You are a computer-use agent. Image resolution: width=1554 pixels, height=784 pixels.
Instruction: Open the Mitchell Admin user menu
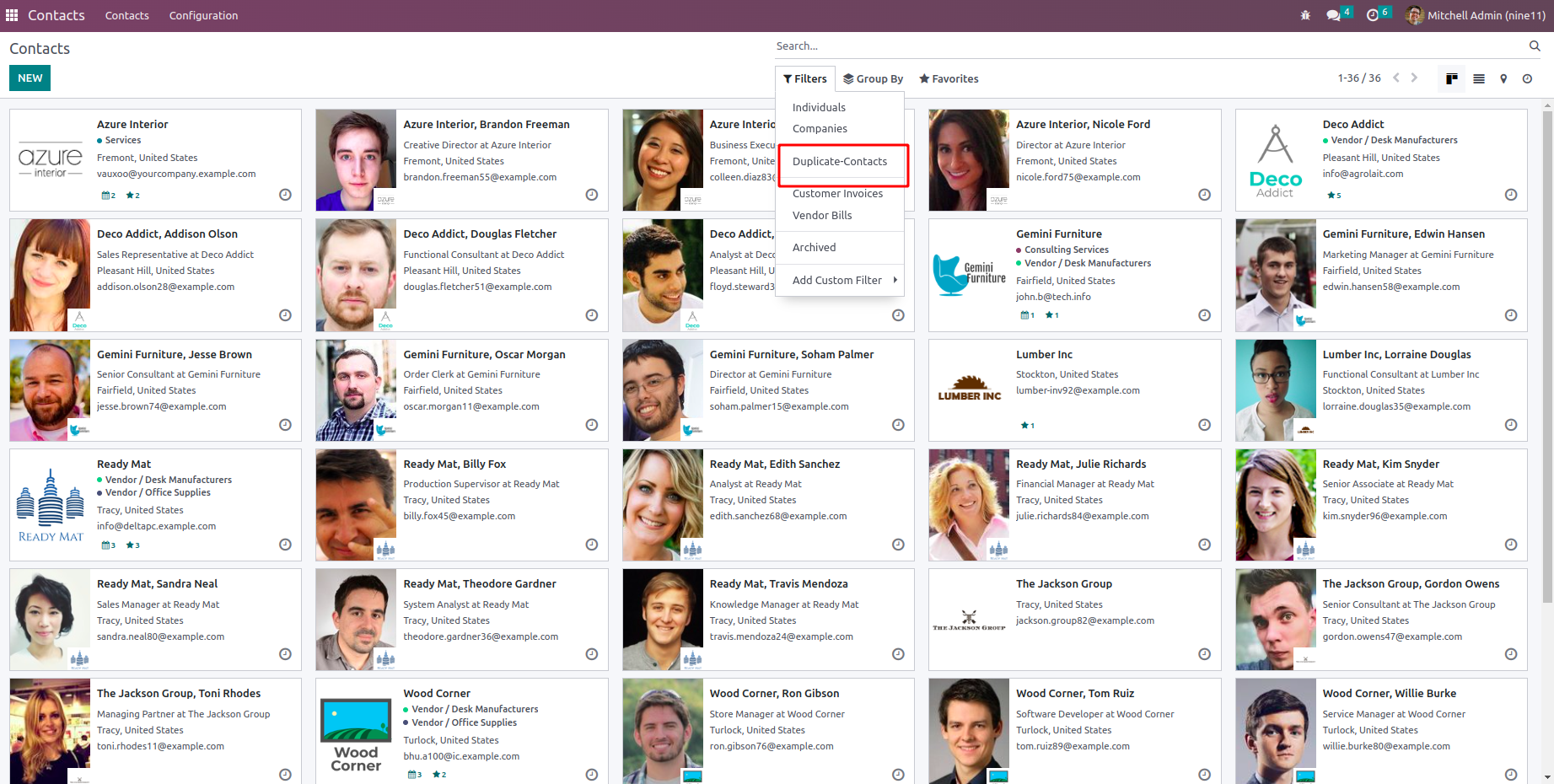point(1476,15)
